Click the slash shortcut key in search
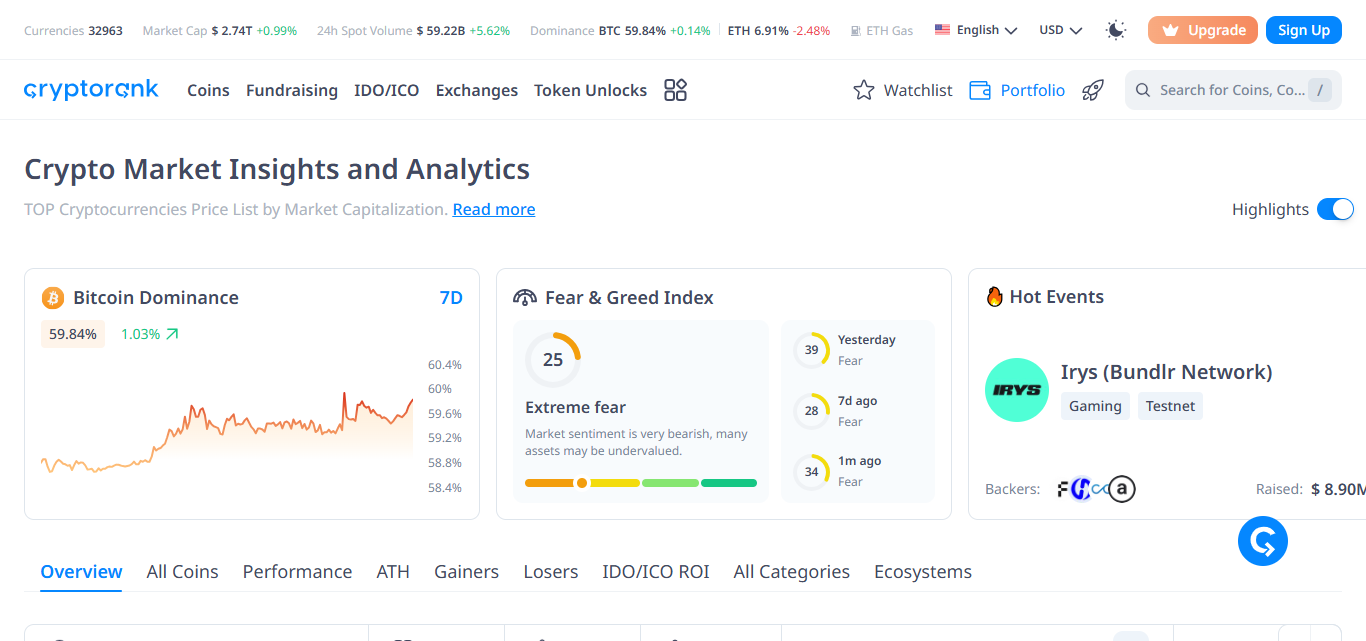Screen dimensions: 1366x641 click(x=1321, y=90)
